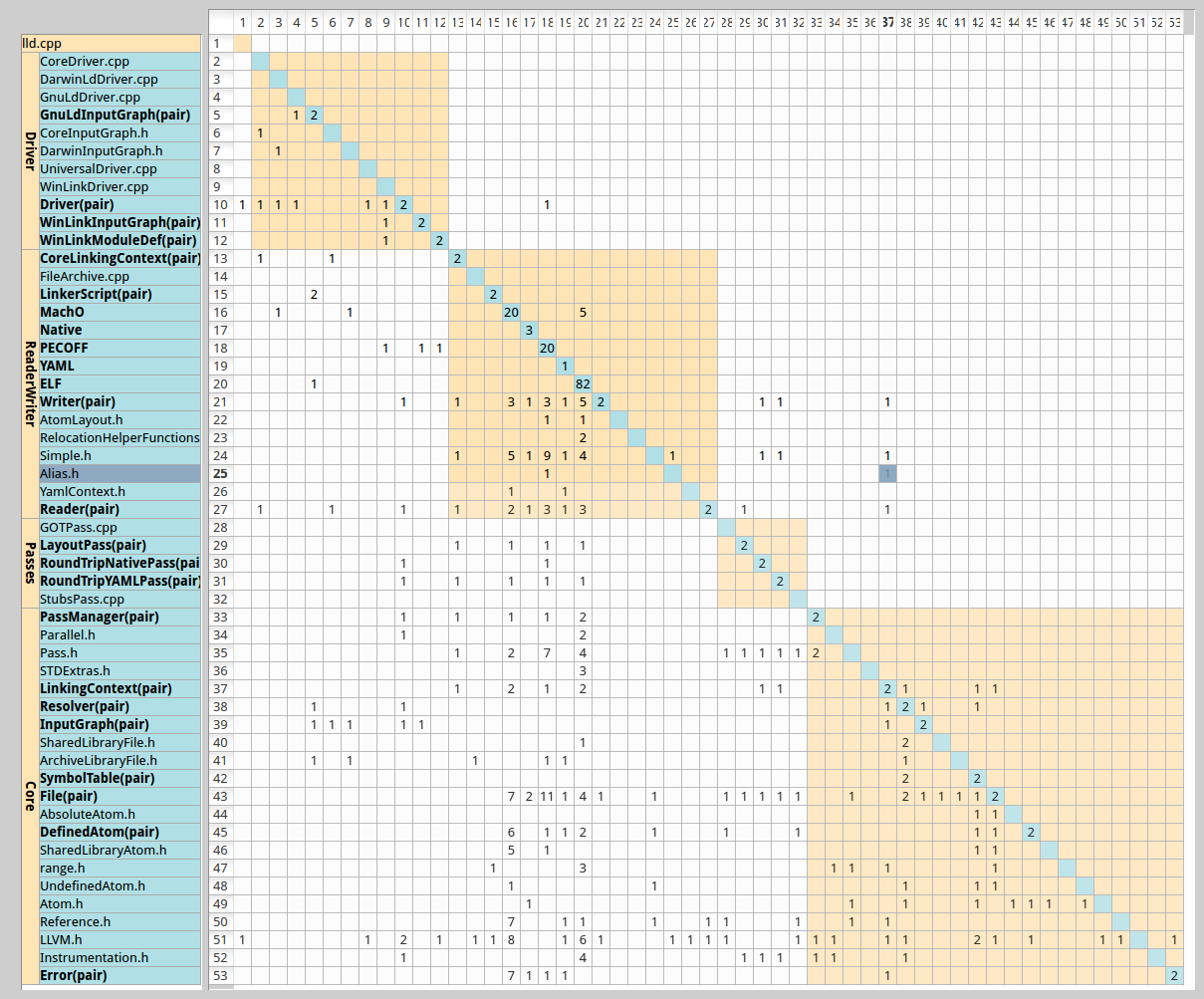Open the File(pair) row
Viewport: 1204px width, 999px height.
[x=120, y=797]
